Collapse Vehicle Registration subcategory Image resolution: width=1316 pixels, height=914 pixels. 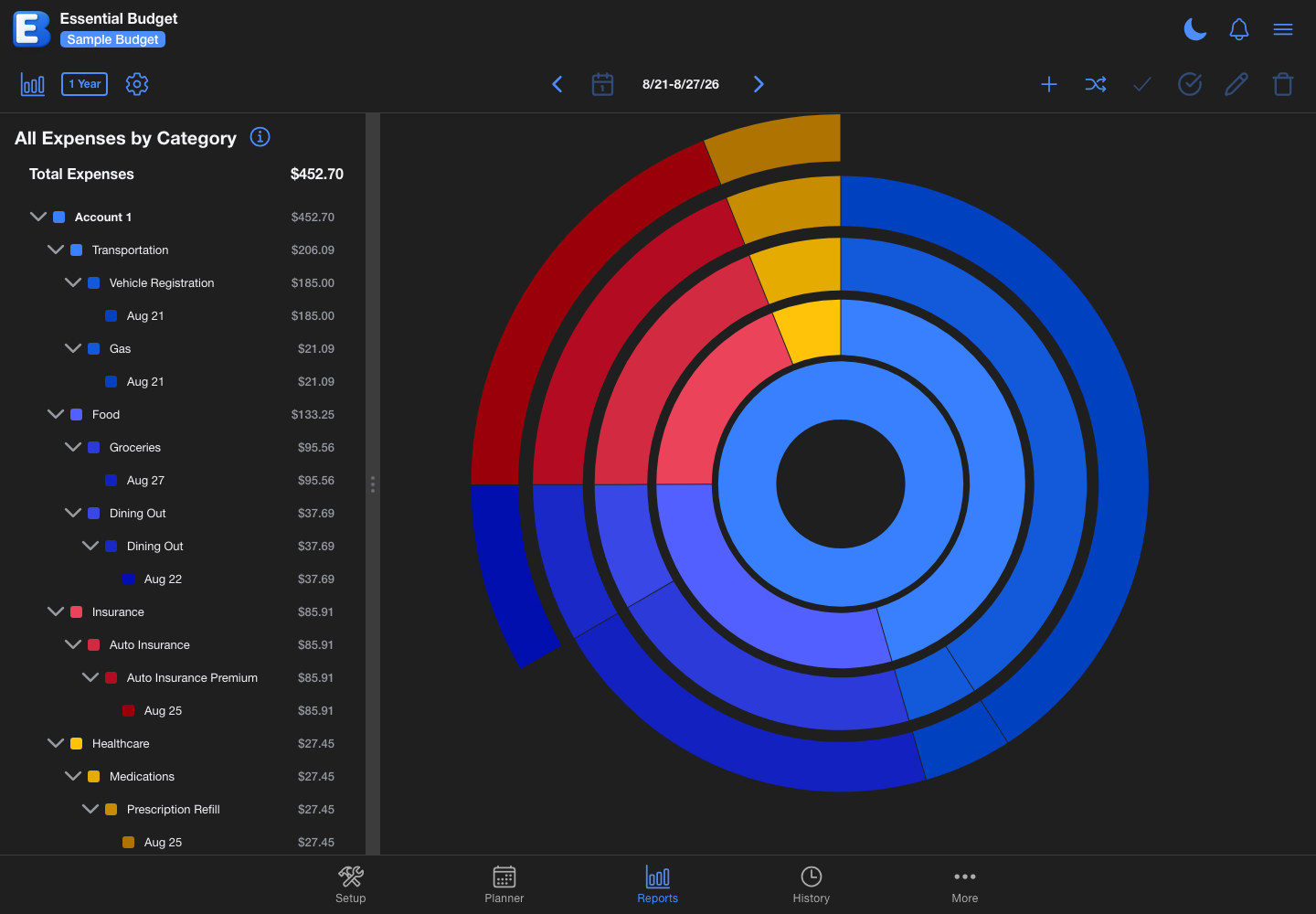click(73, 282)
